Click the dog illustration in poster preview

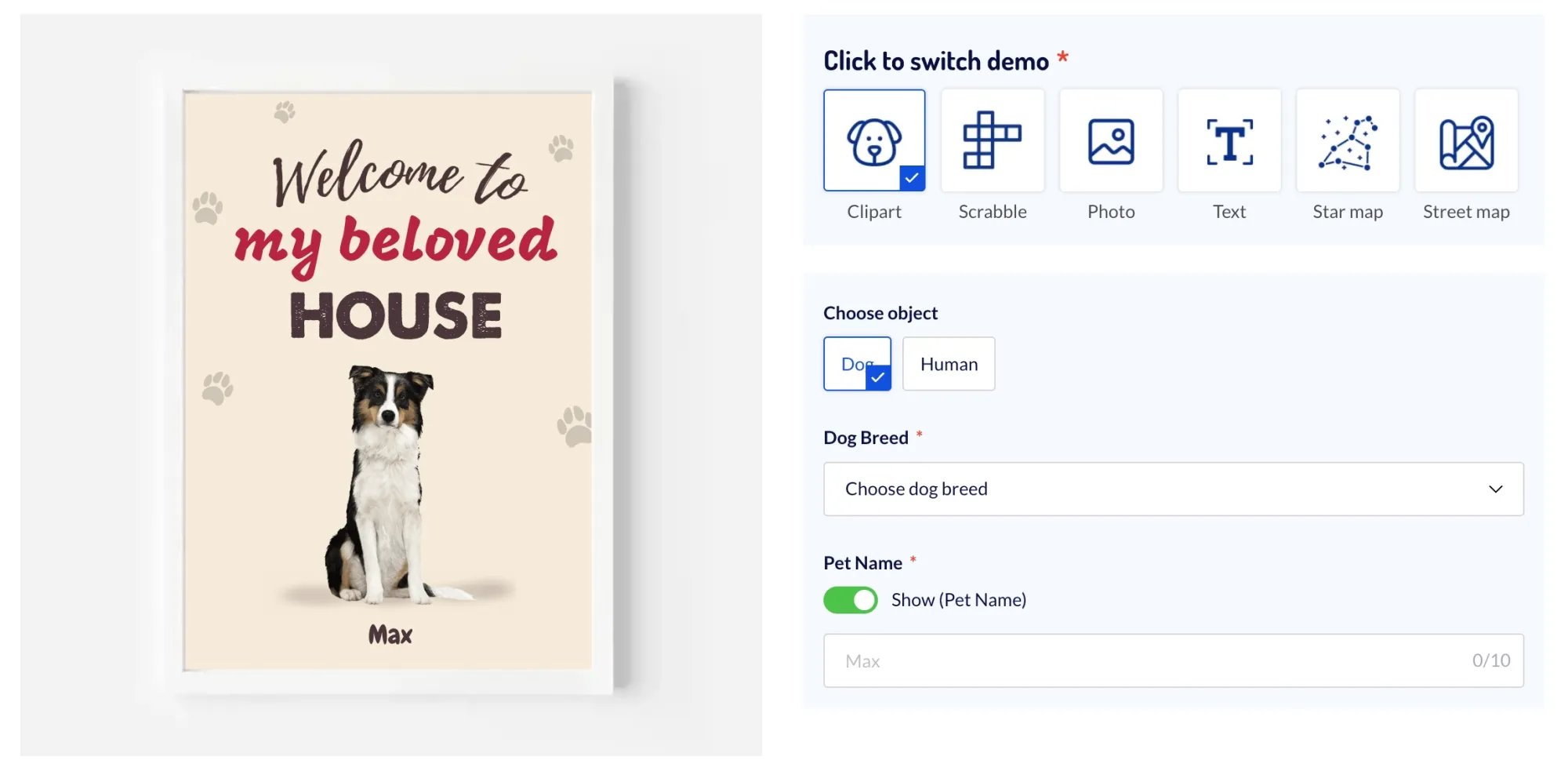384,486
